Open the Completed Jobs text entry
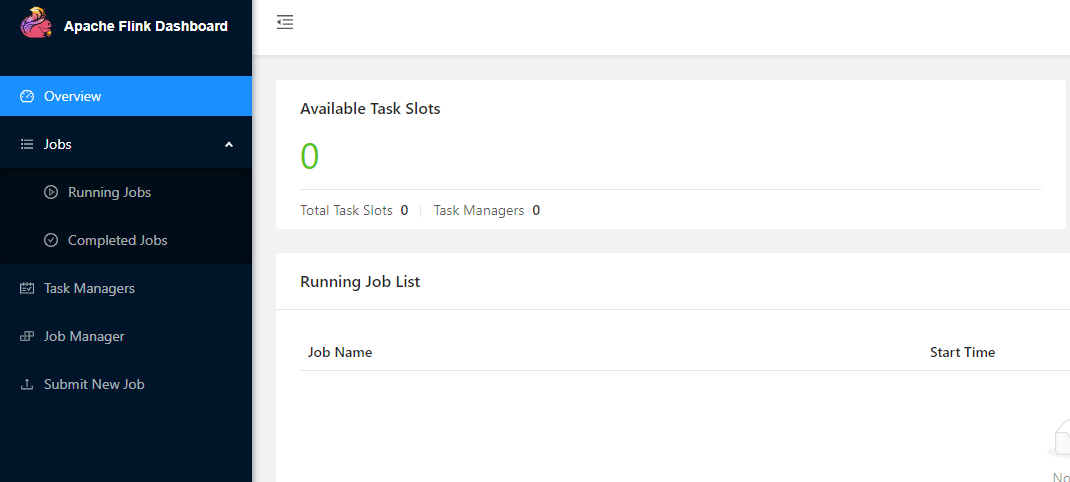This screenshot has width=1070, height=482. pyautogui.click(x=117, y=240)
